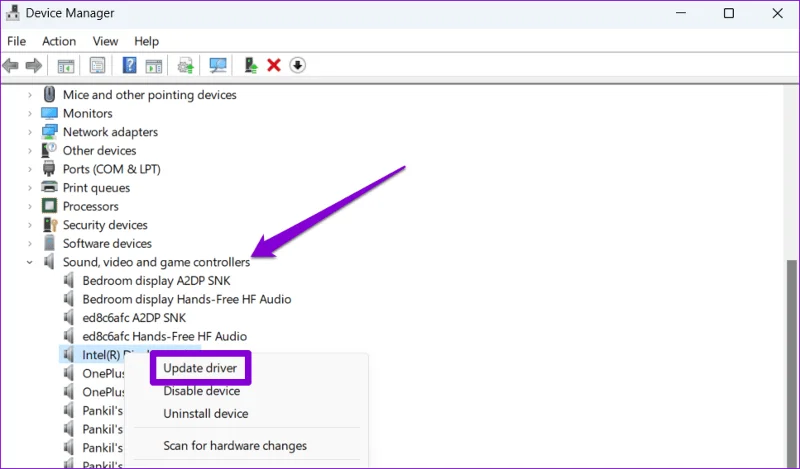
Task: Select Print queues category label
Action: 96,188
